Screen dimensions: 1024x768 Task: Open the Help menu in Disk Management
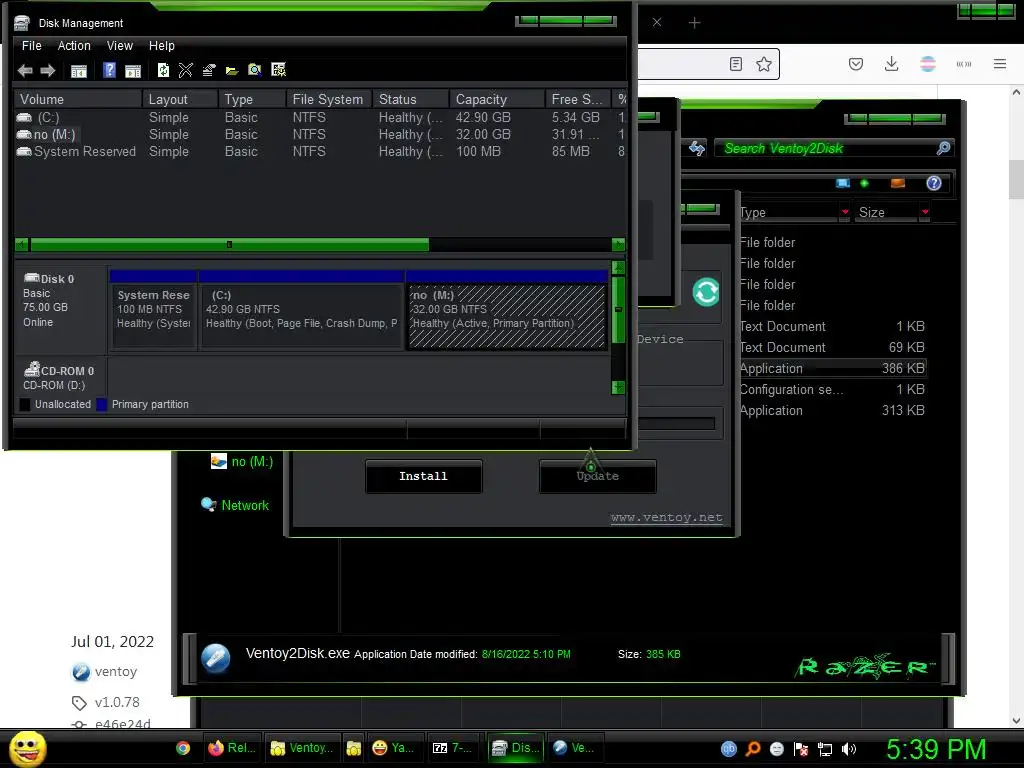161,46
